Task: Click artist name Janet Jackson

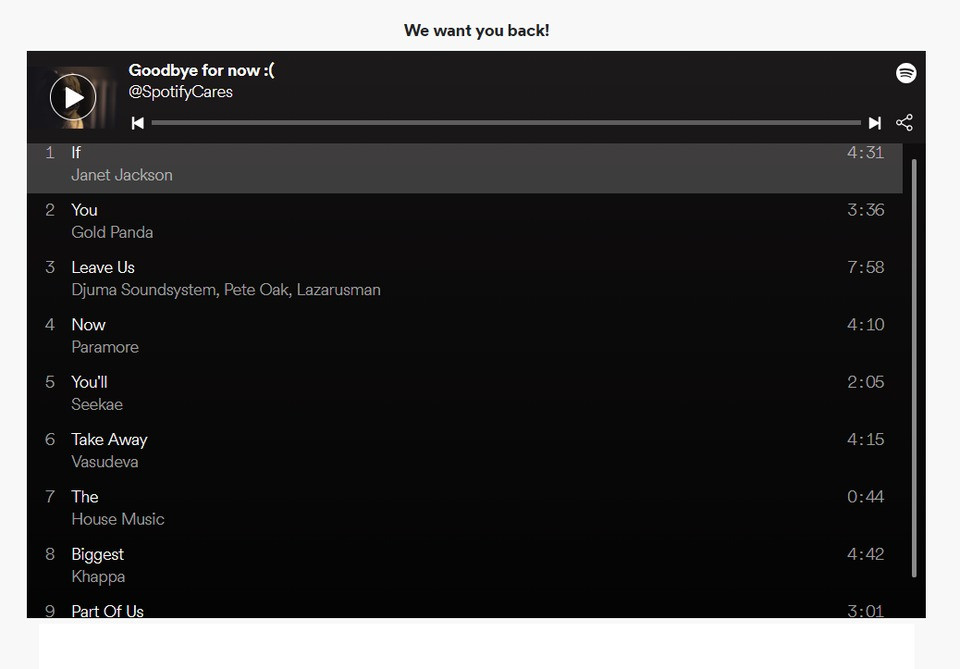Action: click(x=122, y=175)
